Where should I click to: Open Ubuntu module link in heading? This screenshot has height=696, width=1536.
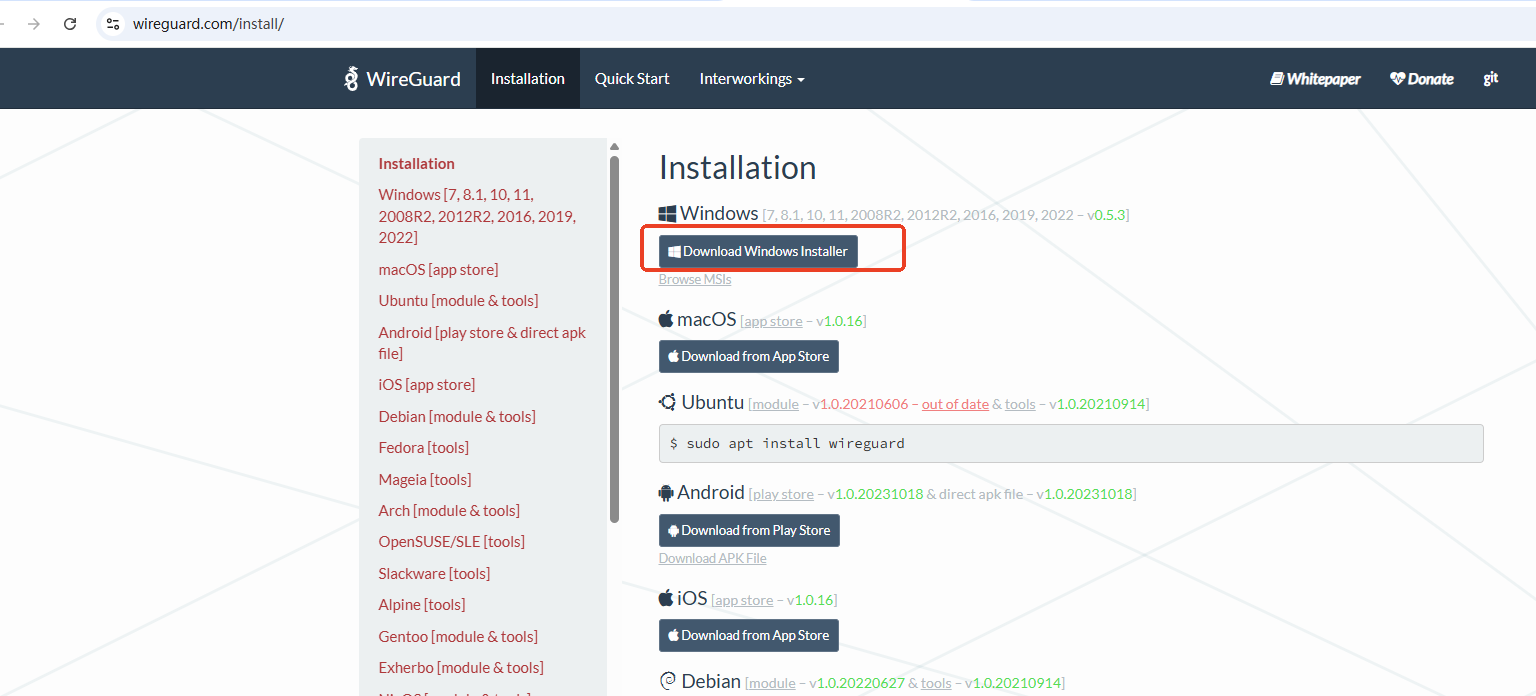pyautogui.click(x=775, y=405)
